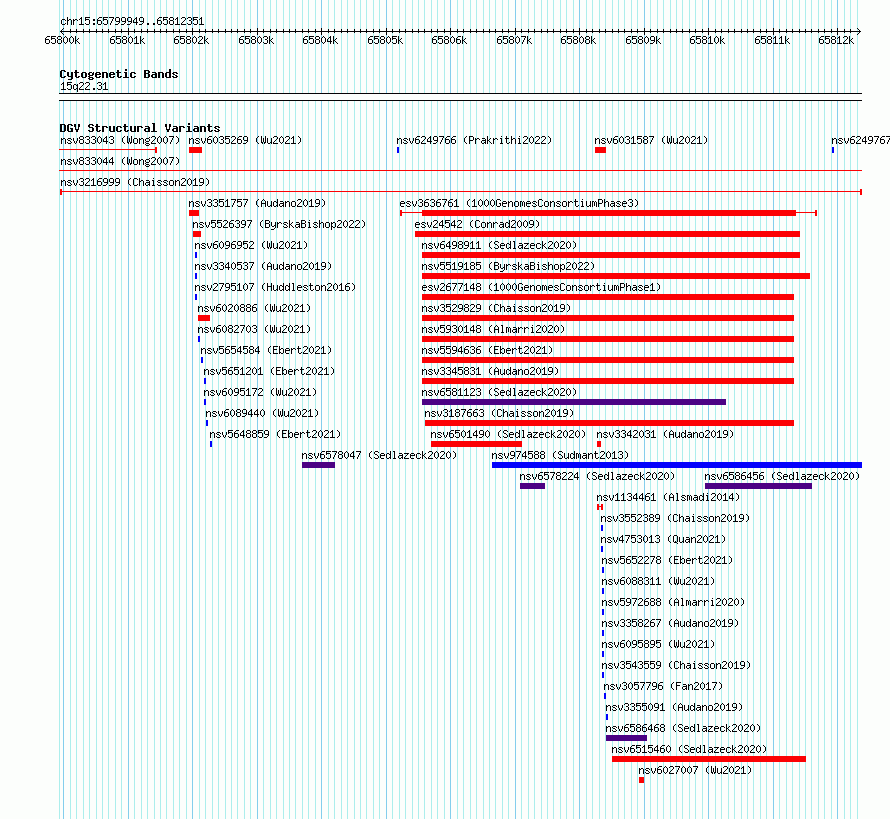Click the 65803k ruler tick label
This screenshot has height=819, width=890.
[256, 40]
